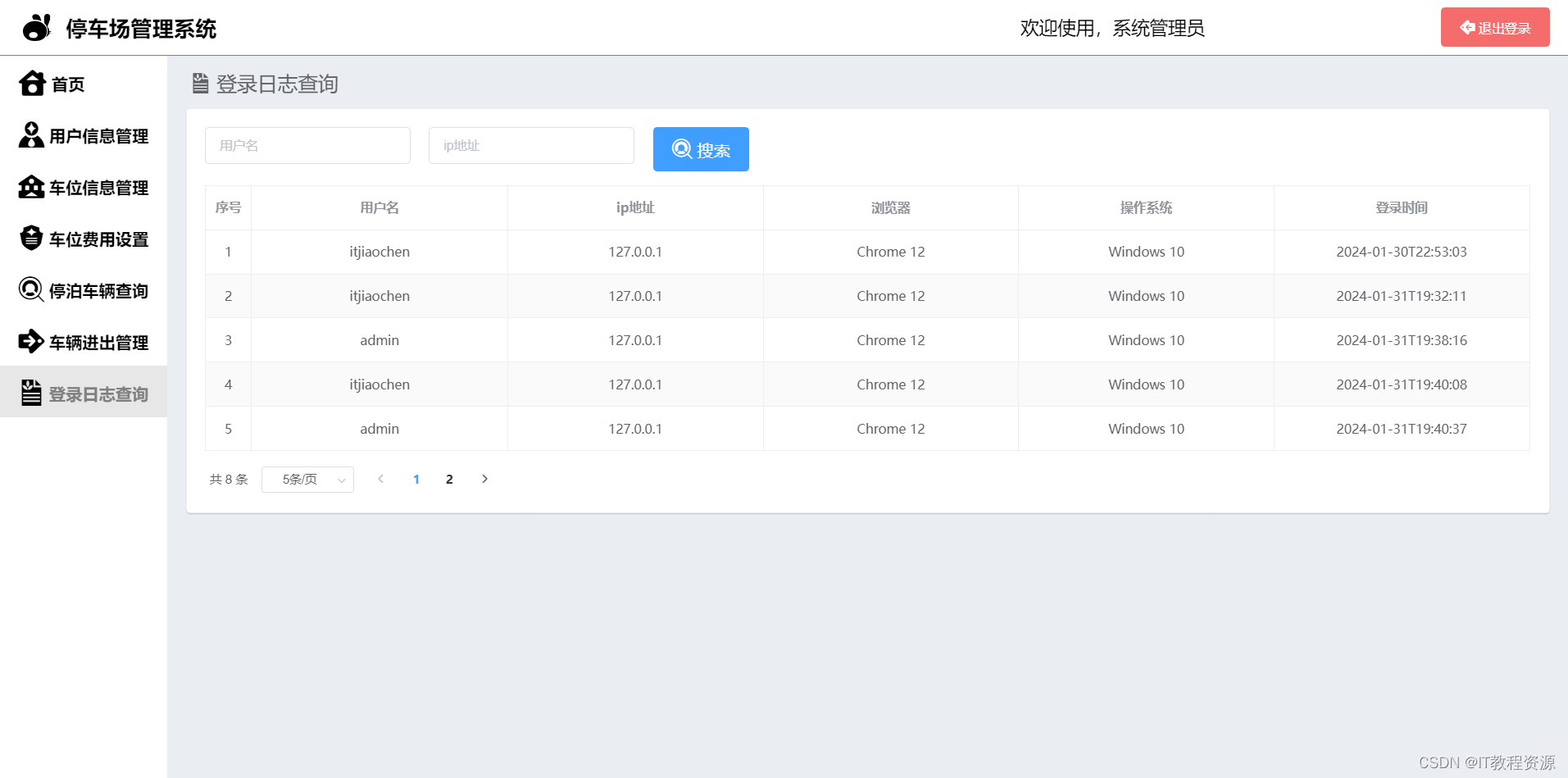The image size is (1568, 778).
Task: Click the log icon in page heading
Action: pyautogui.click(x=200, y=83)
